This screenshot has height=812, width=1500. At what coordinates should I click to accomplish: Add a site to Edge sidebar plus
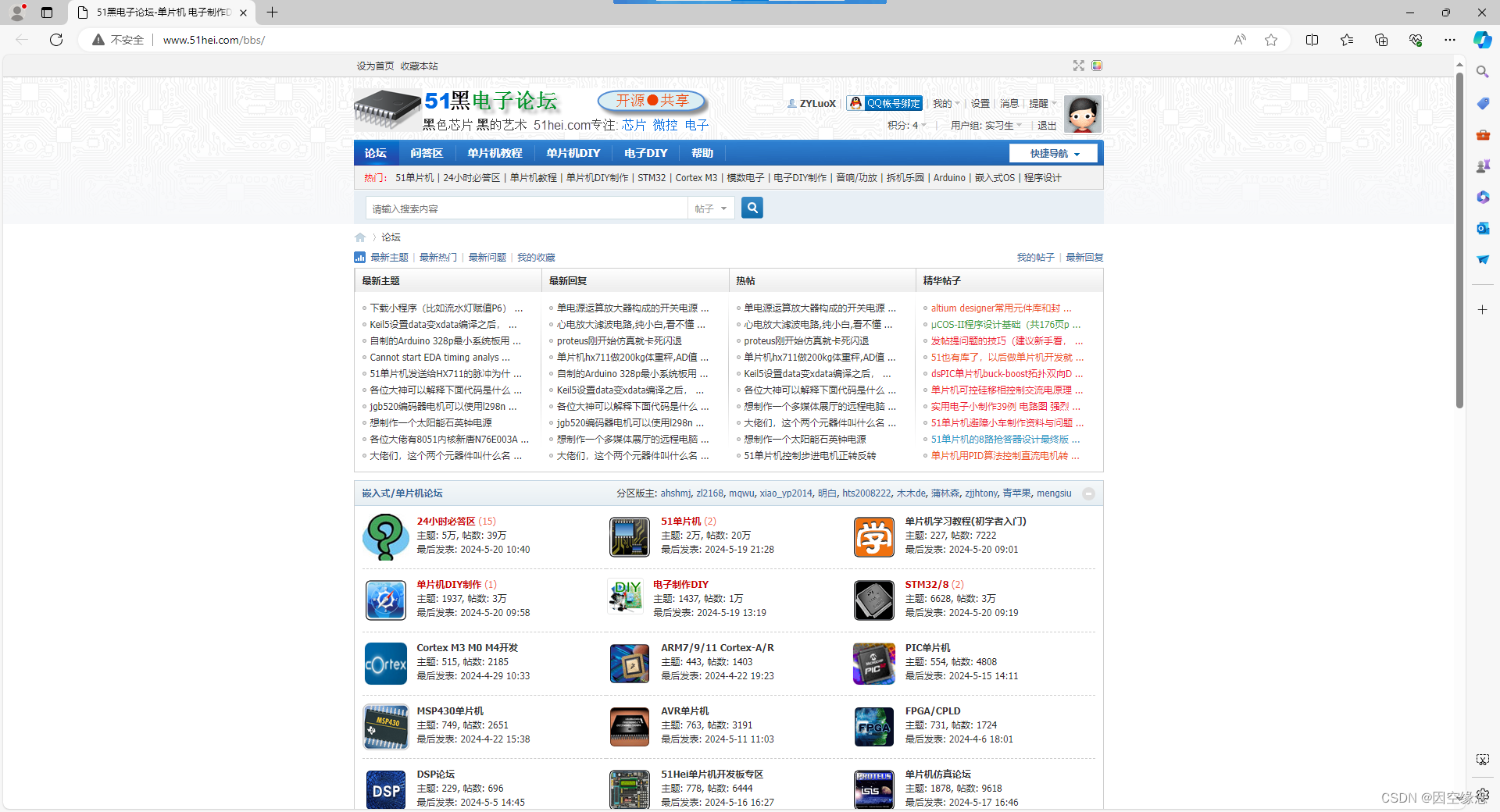point(1482,310)
